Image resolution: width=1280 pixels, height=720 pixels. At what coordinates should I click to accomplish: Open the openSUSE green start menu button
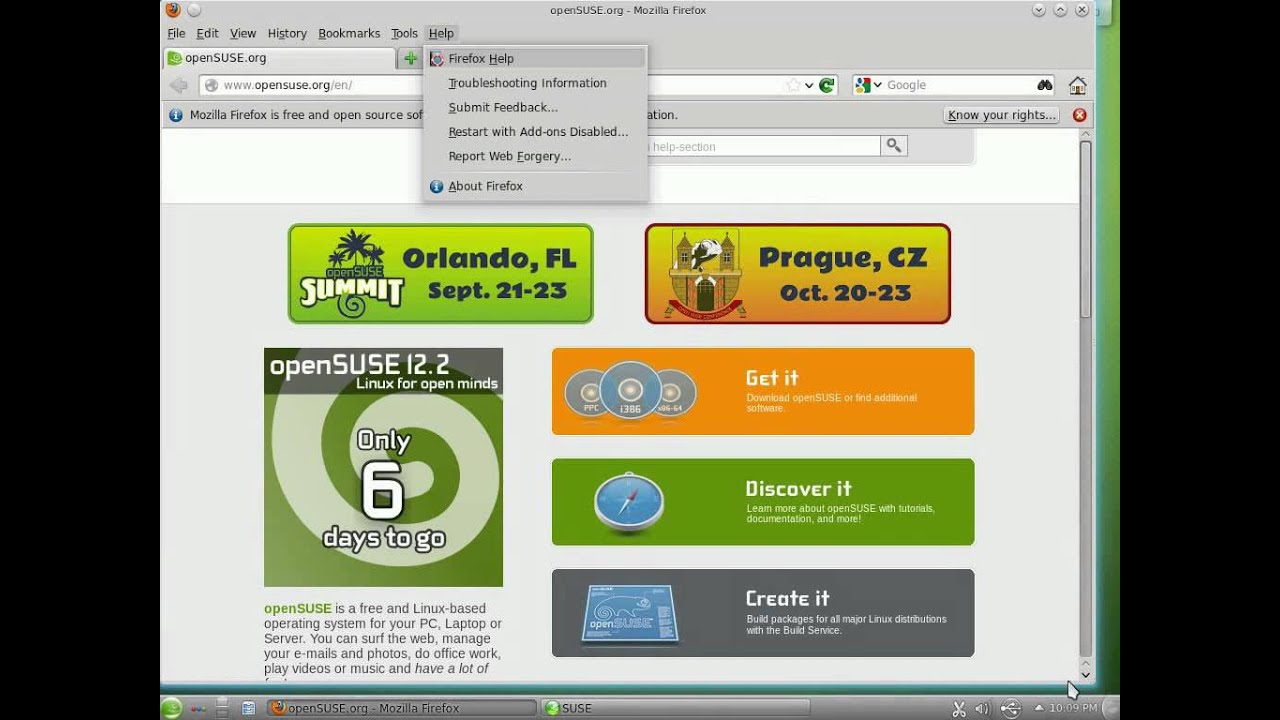pyautogui.click(x=172, y=708)
